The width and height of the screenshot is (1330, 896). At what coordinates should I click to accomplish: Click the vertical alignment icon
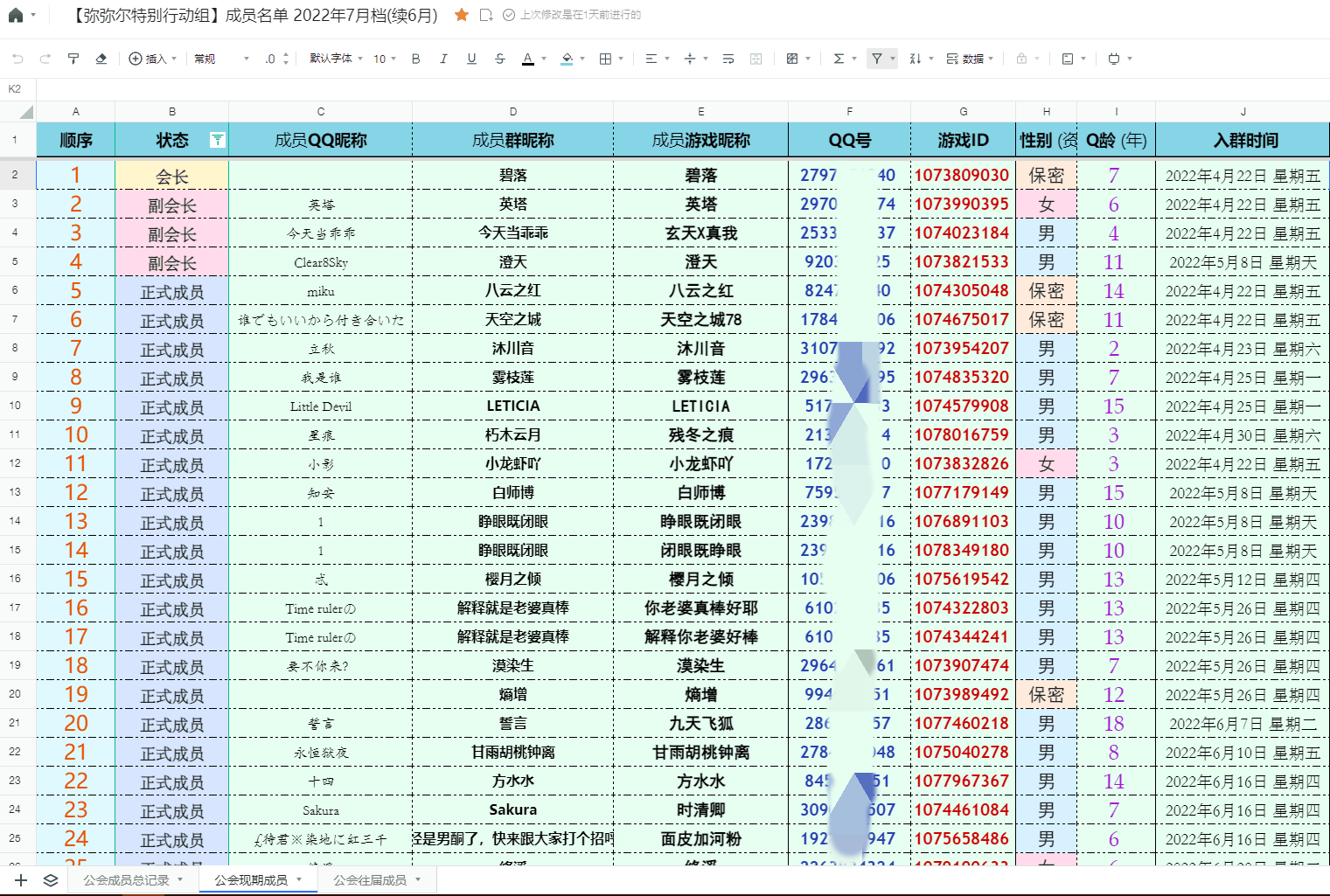point(690,59)
